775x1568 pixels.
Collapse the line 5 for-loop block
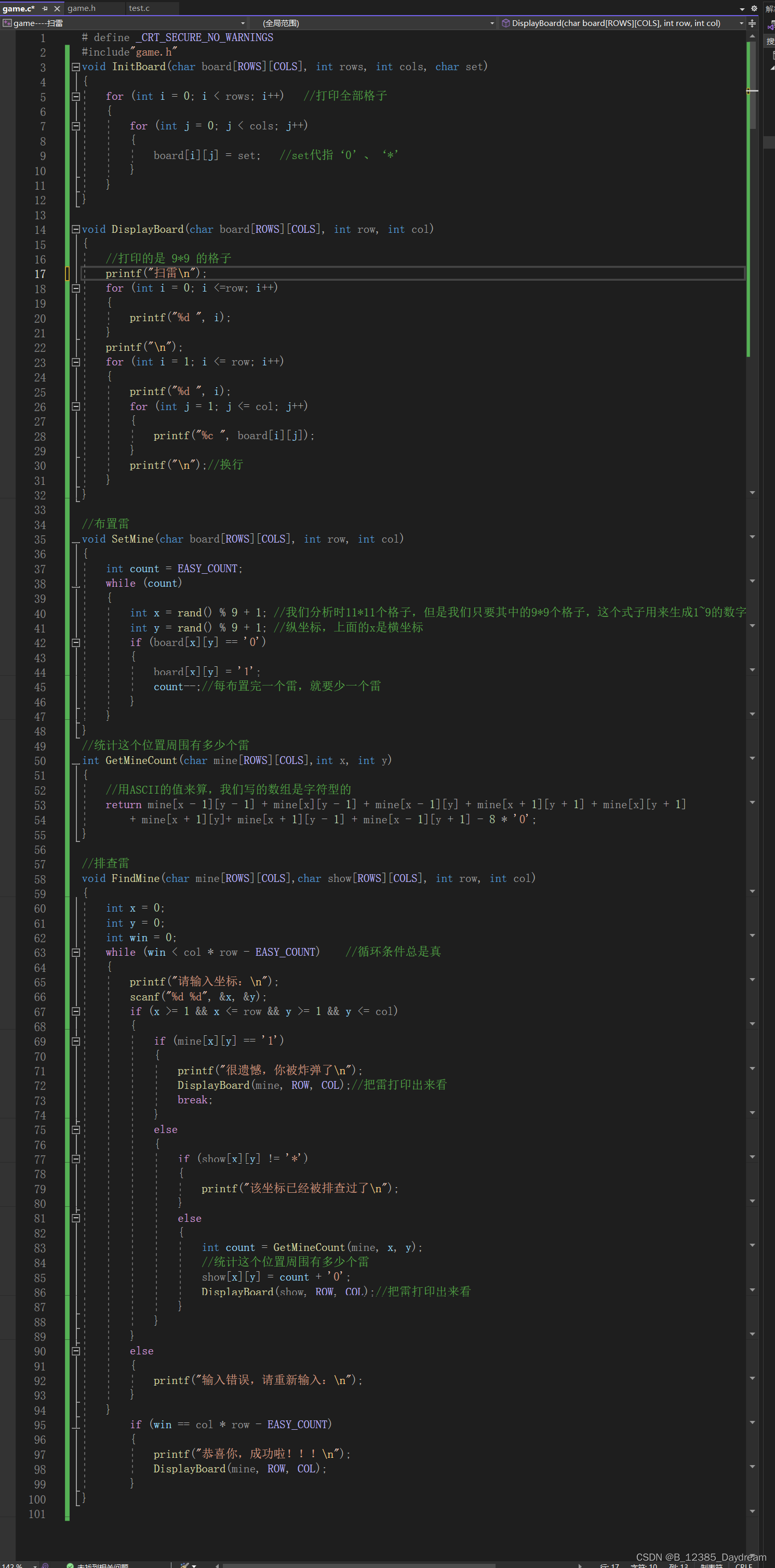76,96
